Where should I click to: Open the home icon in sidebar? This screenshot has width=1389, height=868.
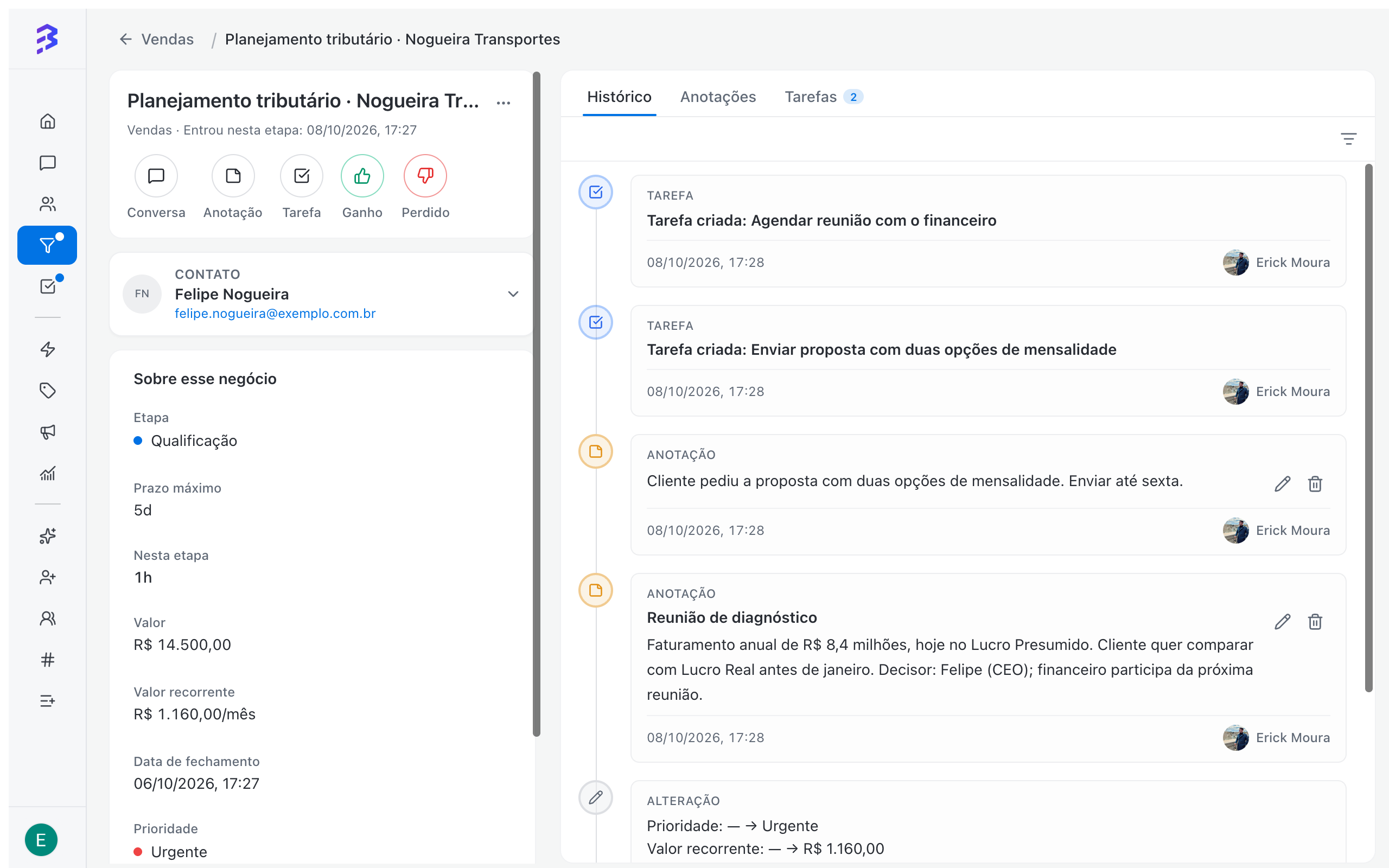48,121
